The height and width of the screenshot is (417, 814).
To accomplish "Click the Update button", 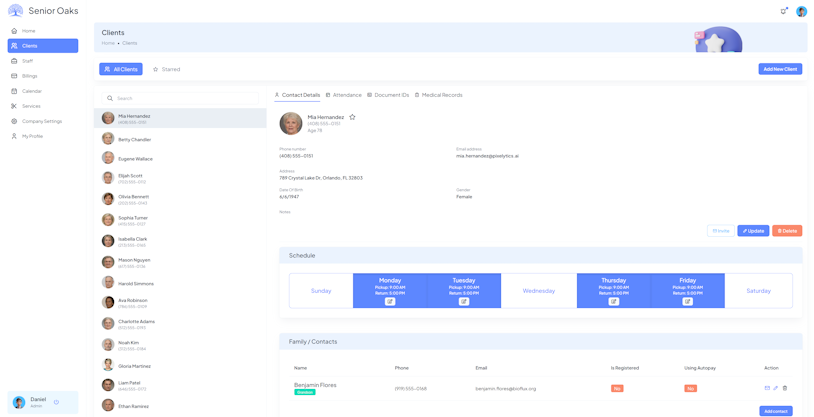I will (753, 231).
